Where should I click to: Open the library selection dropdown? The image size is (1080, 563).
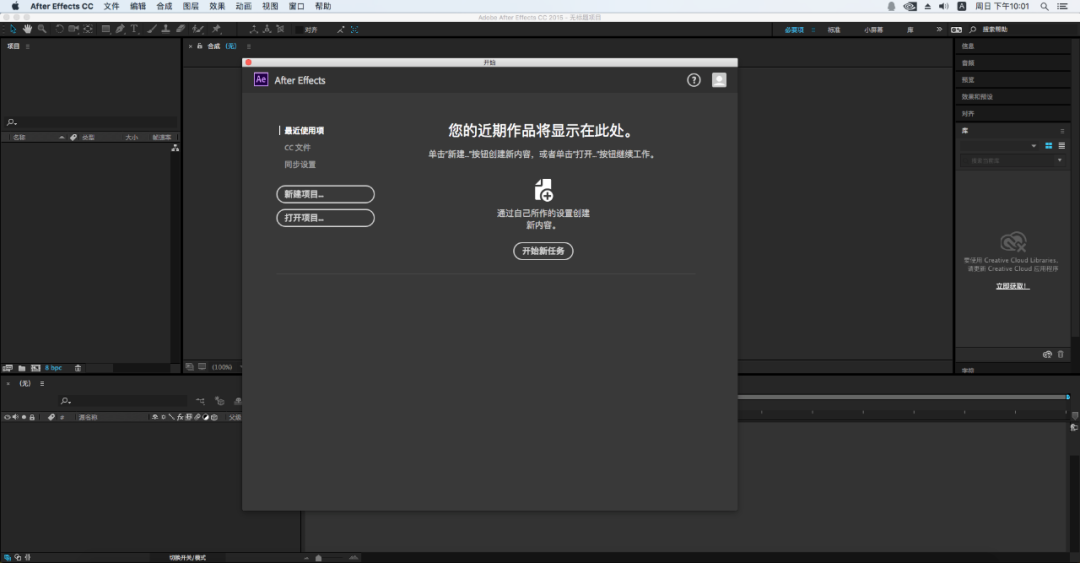pyautogui.click(x=999, y=146)
